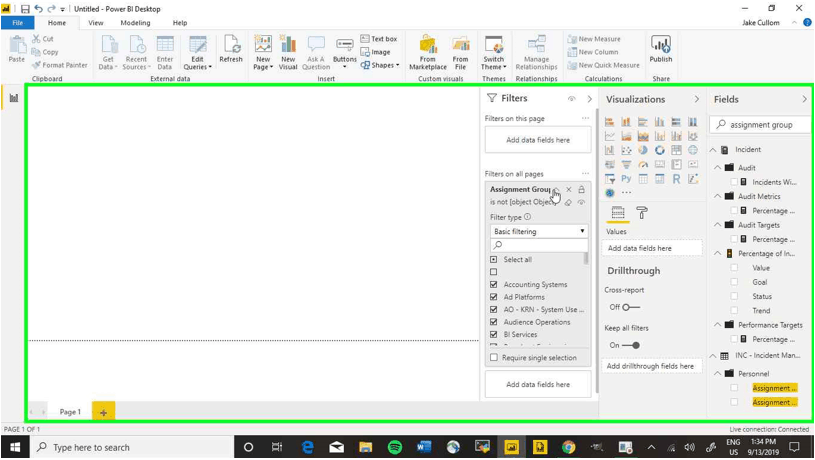Check the Incidents Wi... field checkbox
This screenshot has width=815, height=460.
(x=734, y=182)
